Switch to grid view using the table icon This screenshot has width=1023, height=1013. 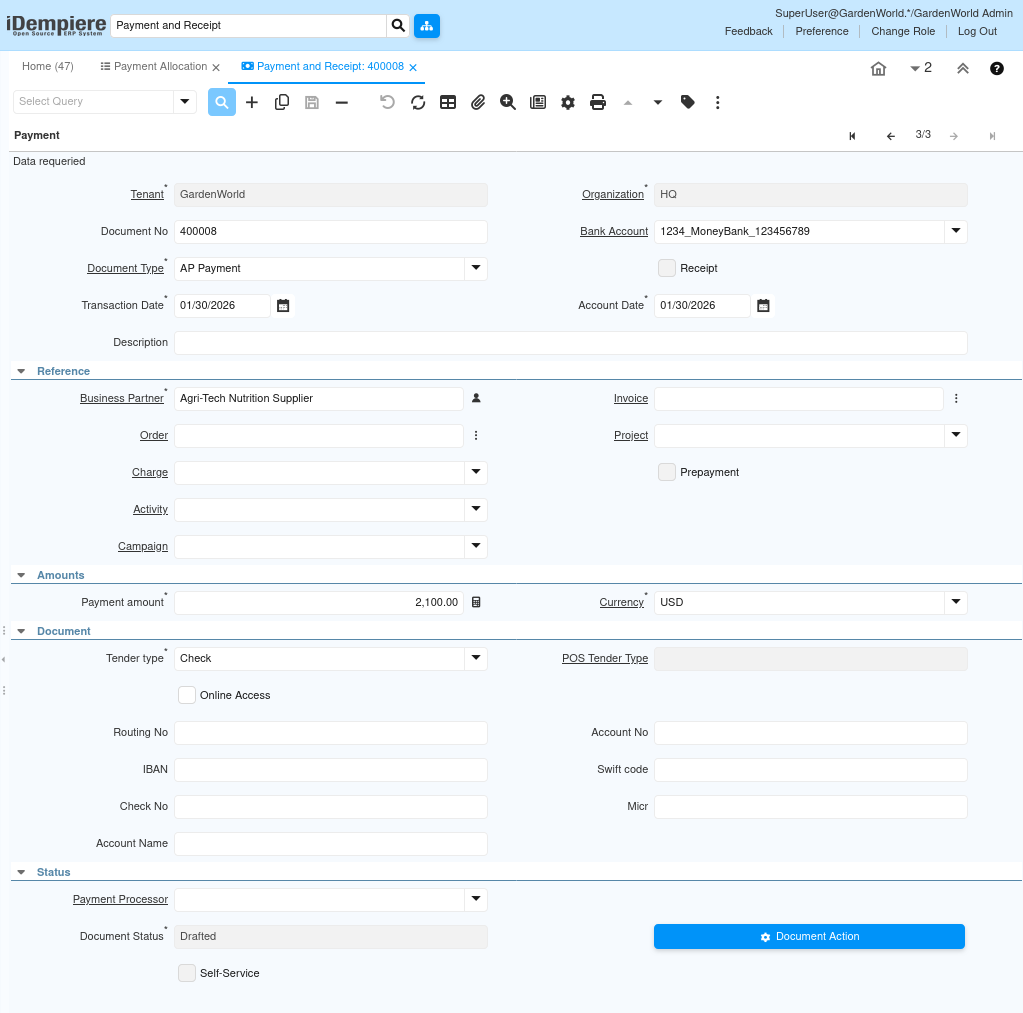(x=448, y=102)
